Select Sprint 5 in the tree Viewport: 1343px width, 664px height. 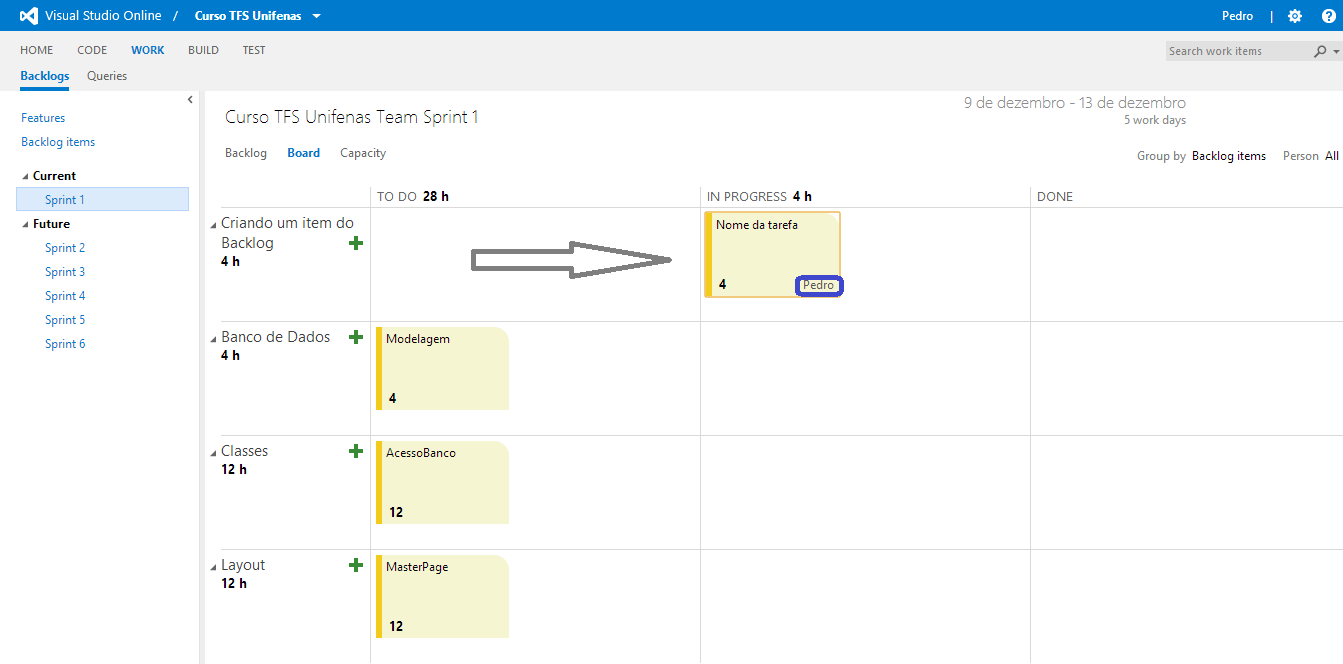point(65,320)
